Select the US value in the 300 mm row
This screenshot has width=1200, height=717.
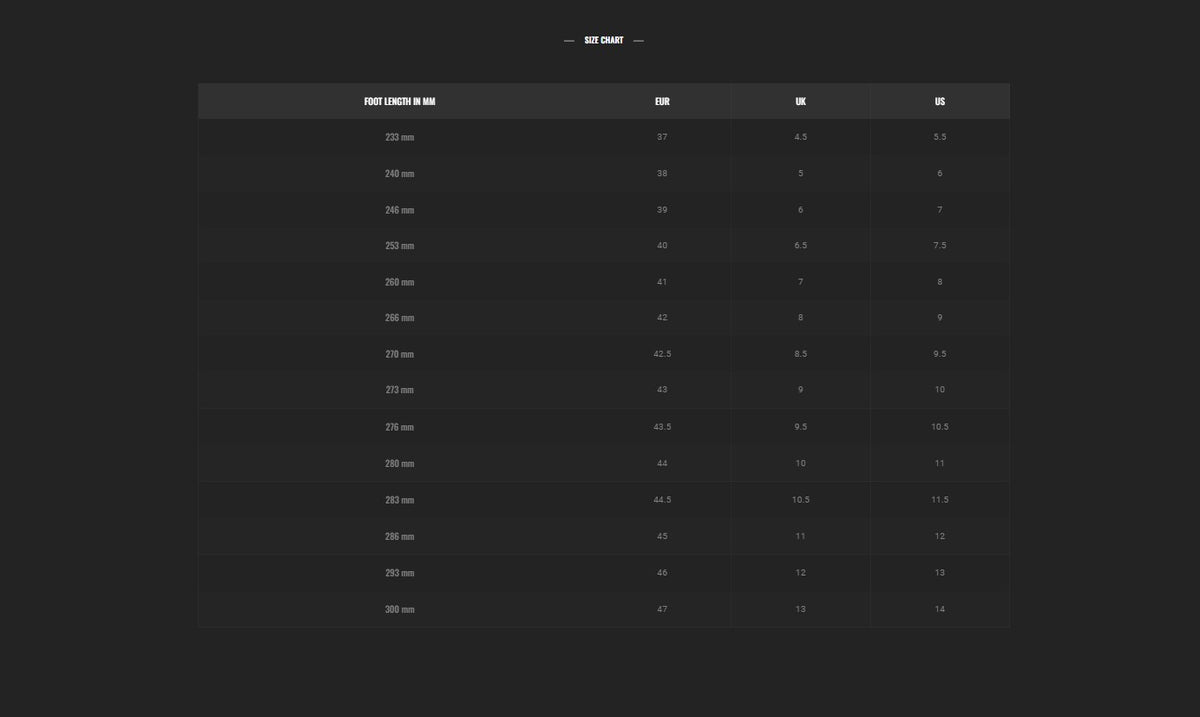point(940,608)
